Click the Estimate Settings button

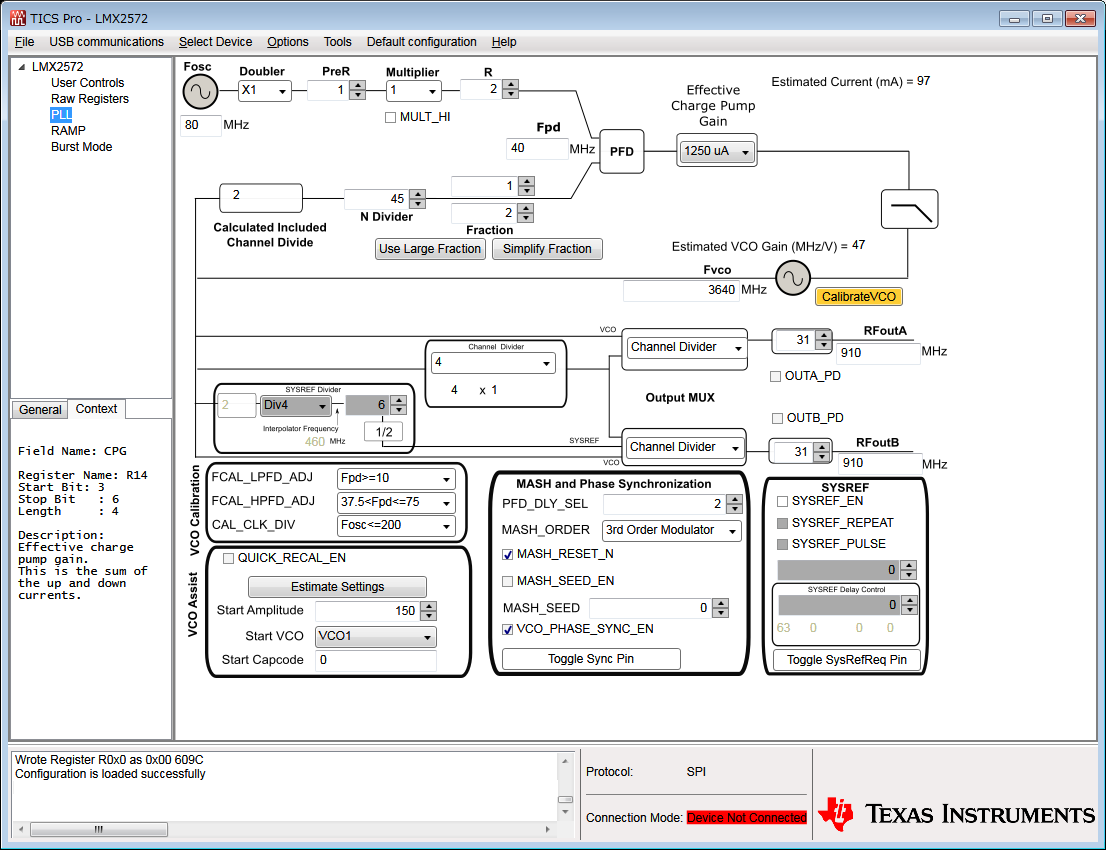point(338,587)
